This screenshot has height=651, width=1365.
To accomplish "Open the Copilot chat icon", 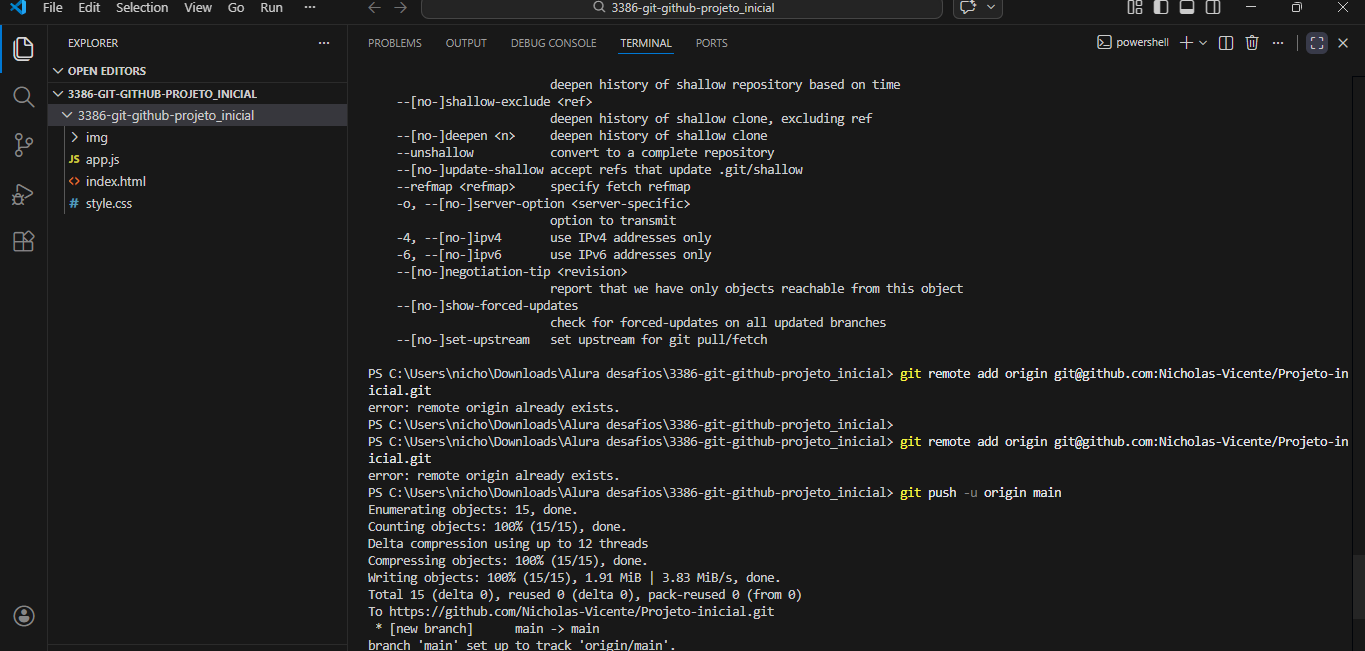I will pyautogui.click(x=967, y=8).
